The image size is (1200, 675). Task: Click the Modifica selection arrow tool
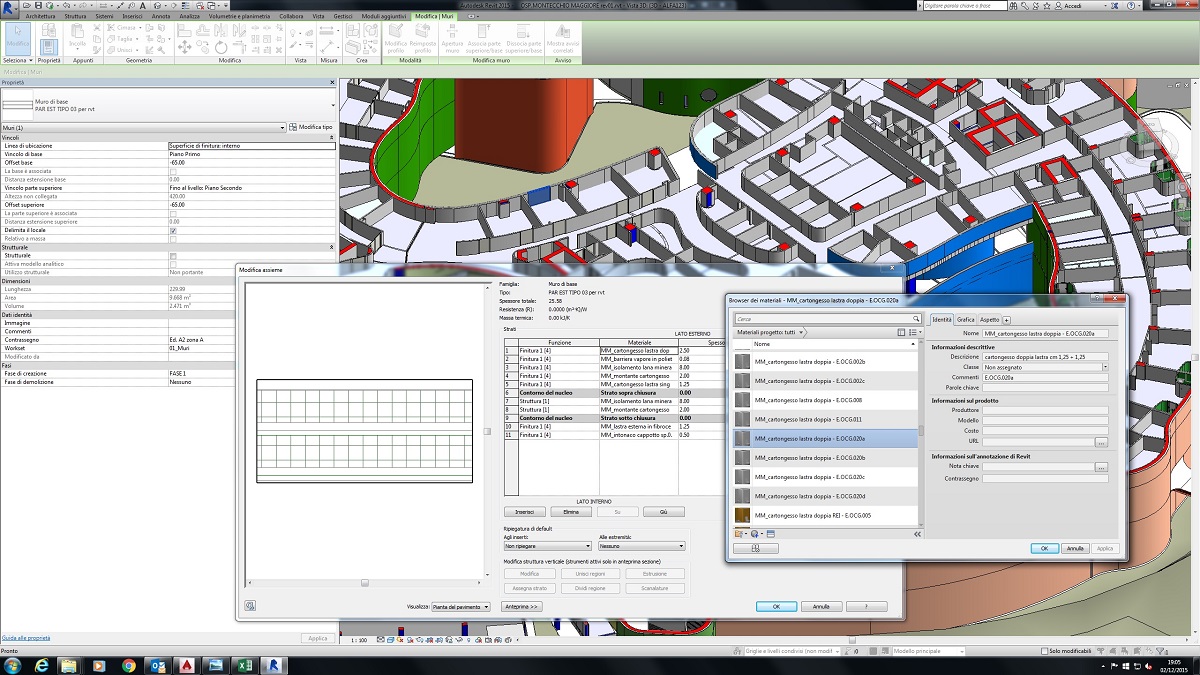coord(17,41)
